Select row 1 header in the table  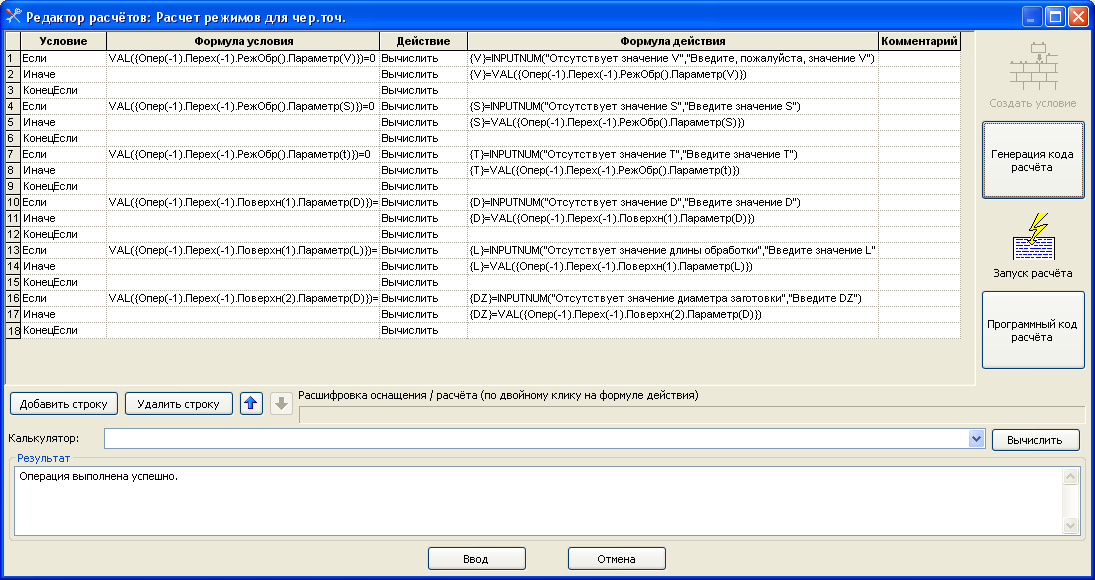click(12, 58)
